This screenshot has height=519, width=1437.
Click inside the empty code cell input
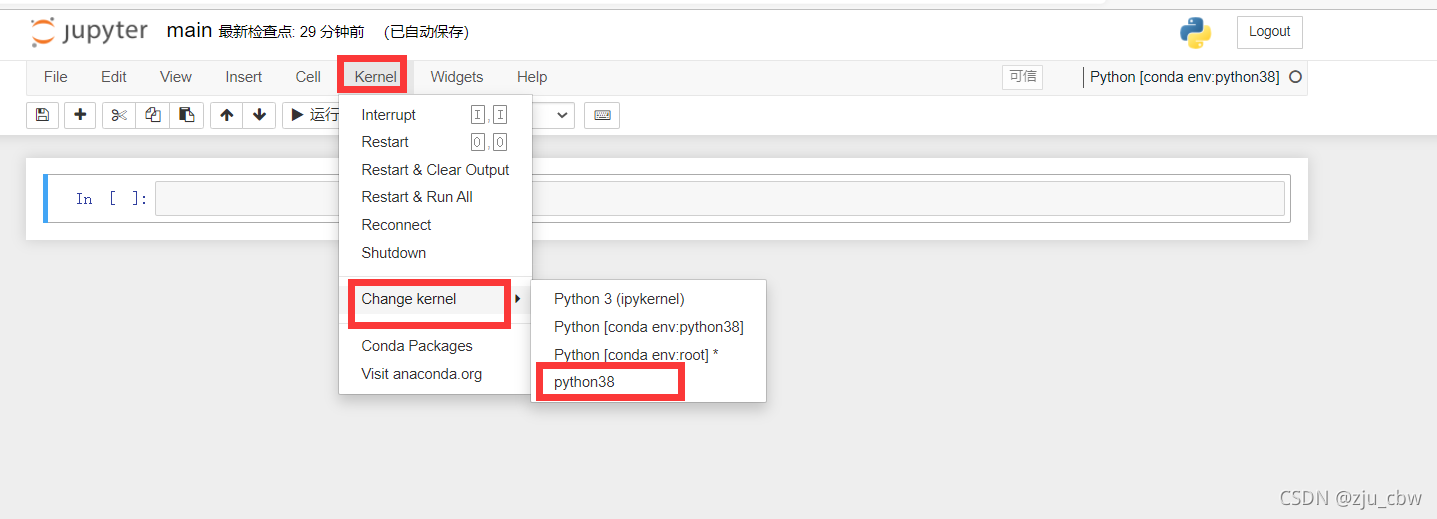click(719, 198)
